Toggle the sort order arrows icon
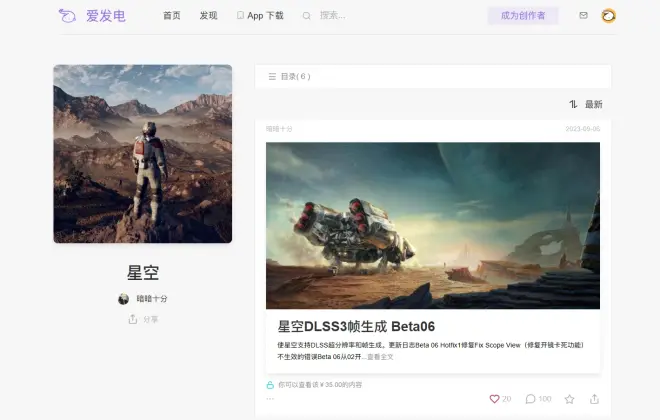This screenshot has height=420, width=660. (573, 104)
